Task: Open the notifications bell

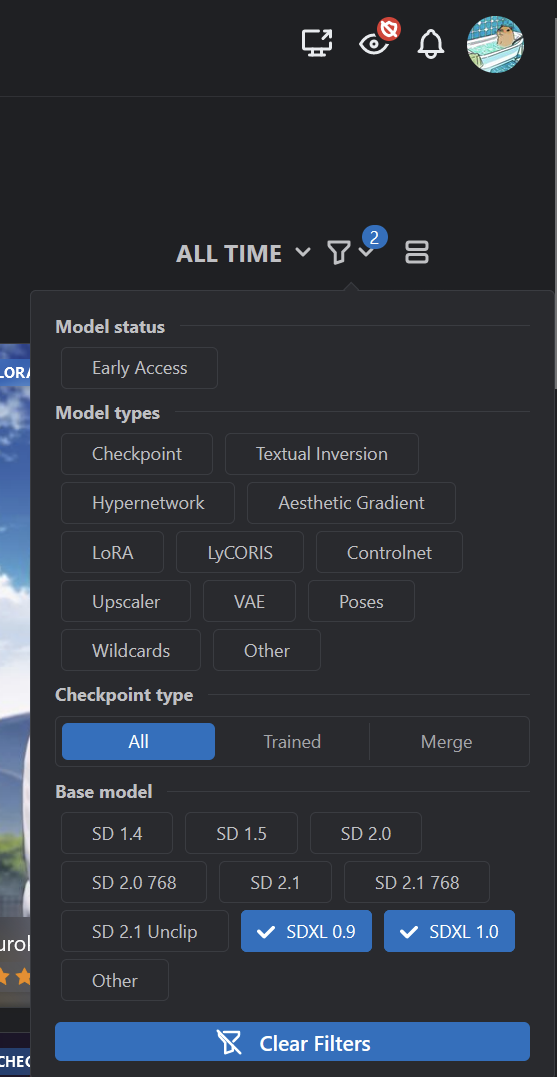Action: click(431, 44)
